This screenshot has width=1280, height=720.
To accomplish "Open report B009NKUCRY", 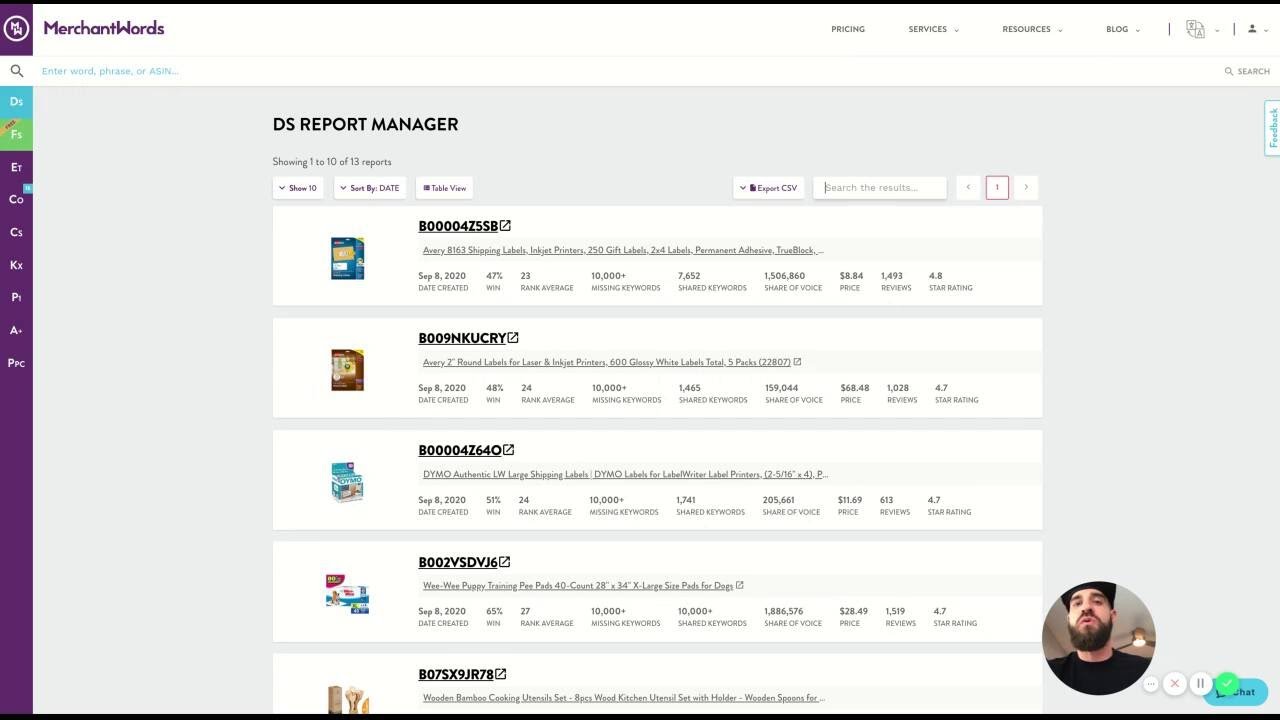I will [462, 338].
